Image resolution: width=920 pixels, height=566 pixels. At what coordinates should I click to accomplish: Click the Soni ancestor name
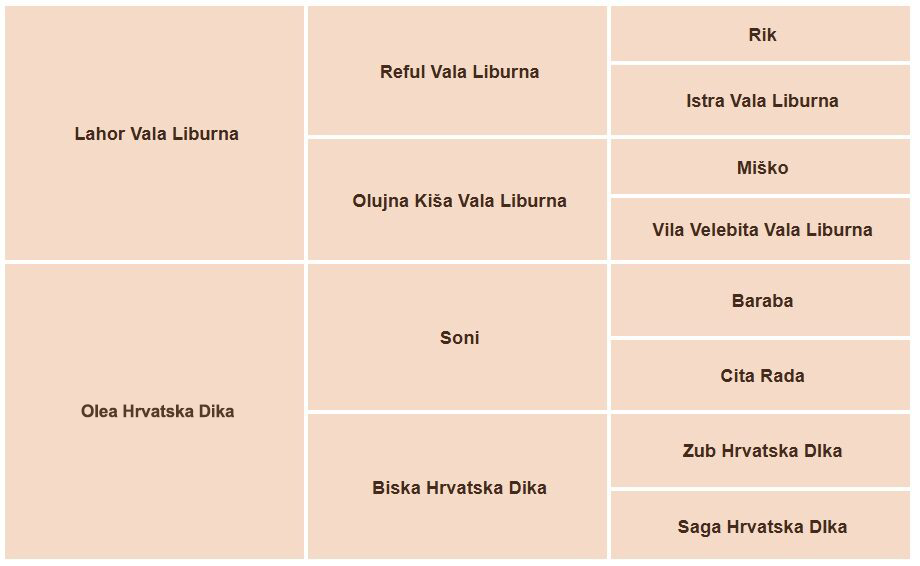pyautogui.click(x=459, y=338)
